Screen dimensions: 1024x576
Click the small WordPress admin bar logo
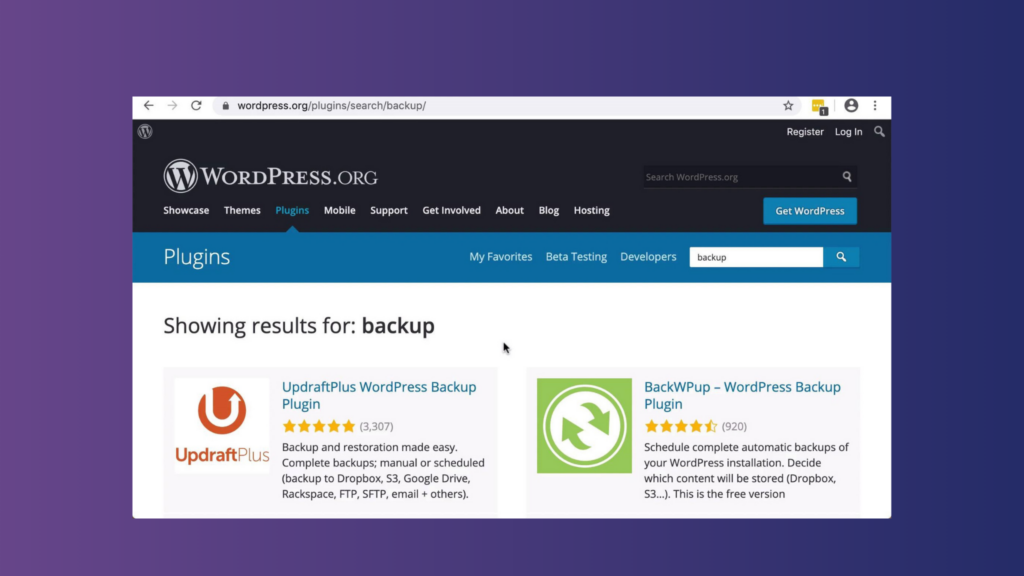145,131
